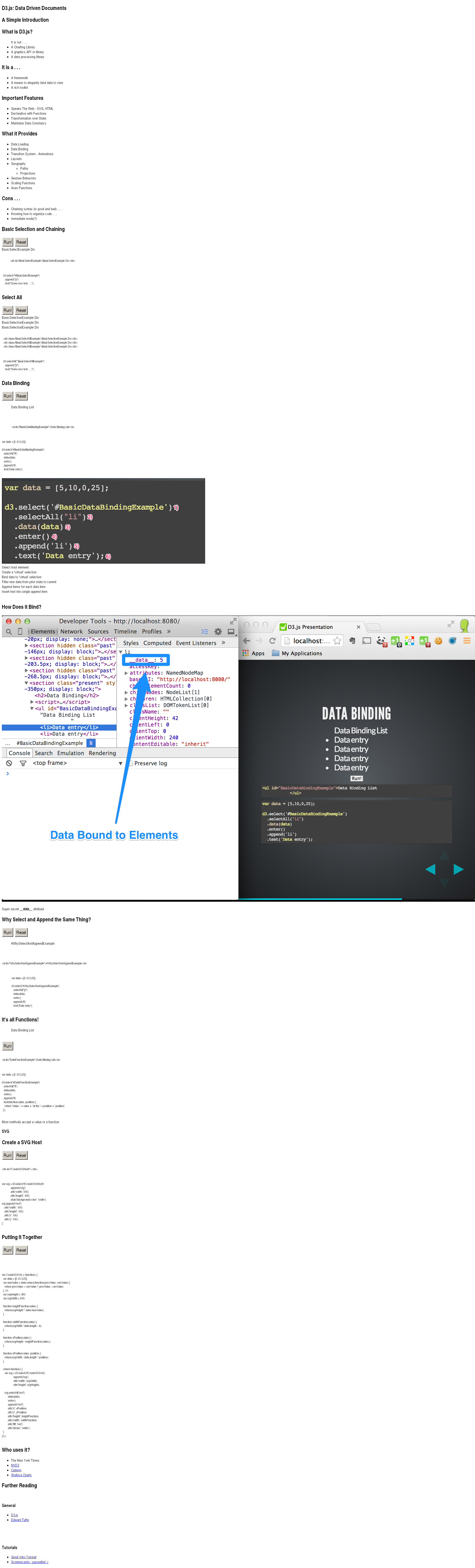
Task: Click the localhost address bar in Chrome
Action: tap(311, 640)
